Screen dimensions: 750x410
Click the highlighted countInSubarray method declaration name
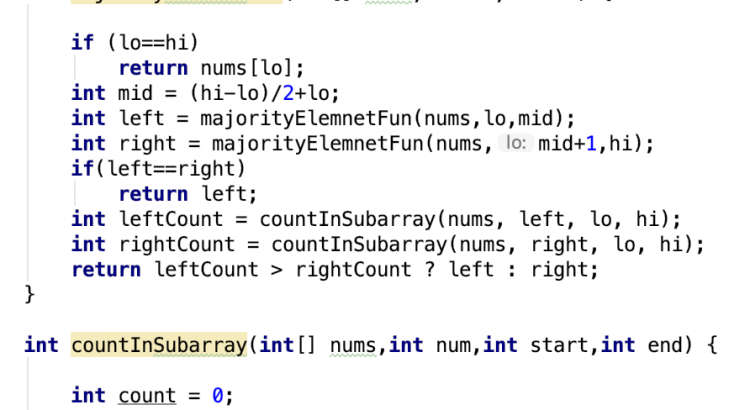(x=159, y=346)
